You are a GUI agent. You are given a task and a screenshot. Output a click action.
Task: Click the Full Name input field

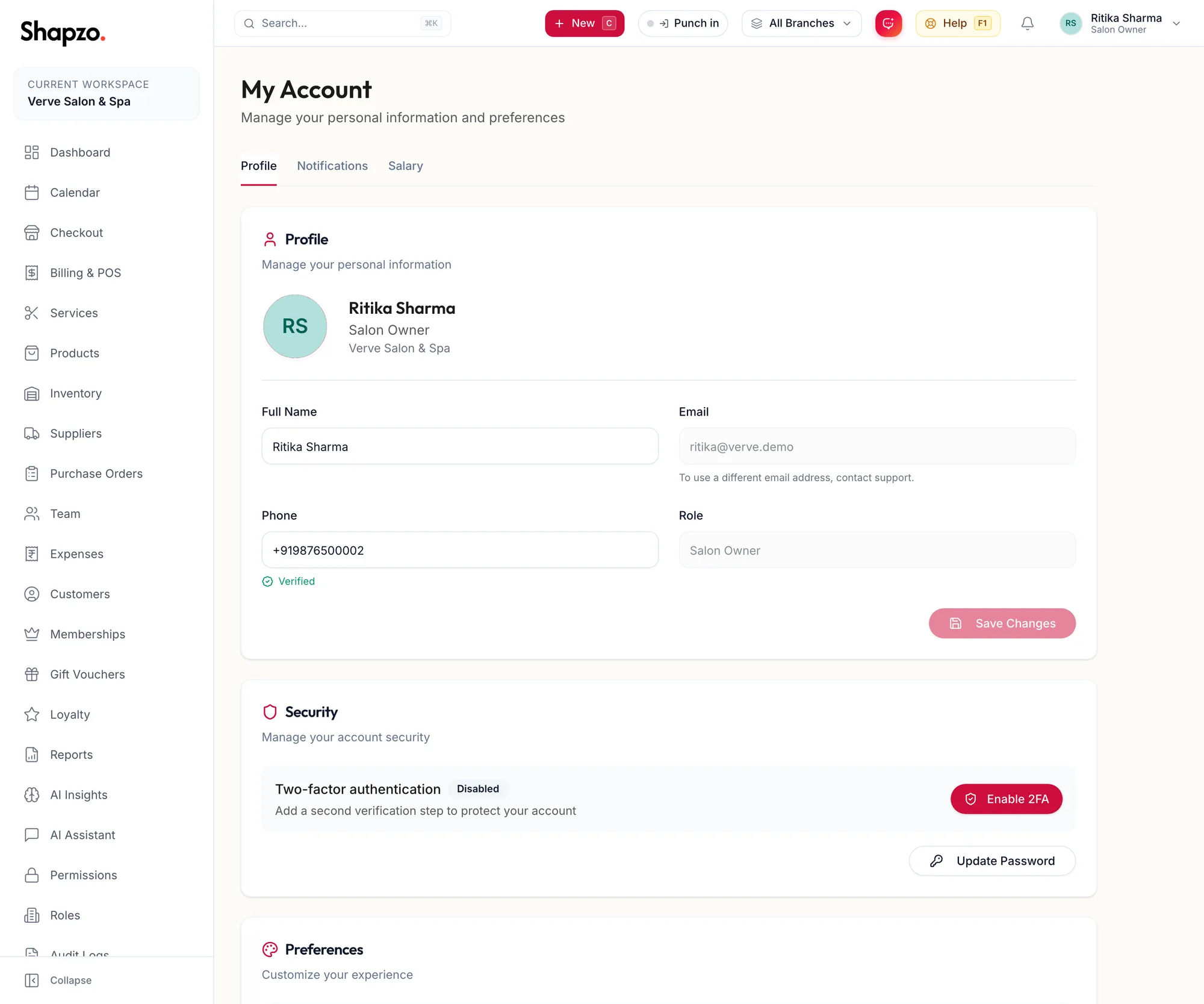click(460, 446)
